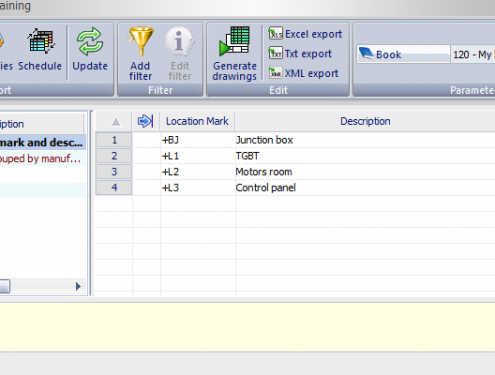Sort by Description column header
Viewport: 495px width, 375px height.
click(365, 121)
